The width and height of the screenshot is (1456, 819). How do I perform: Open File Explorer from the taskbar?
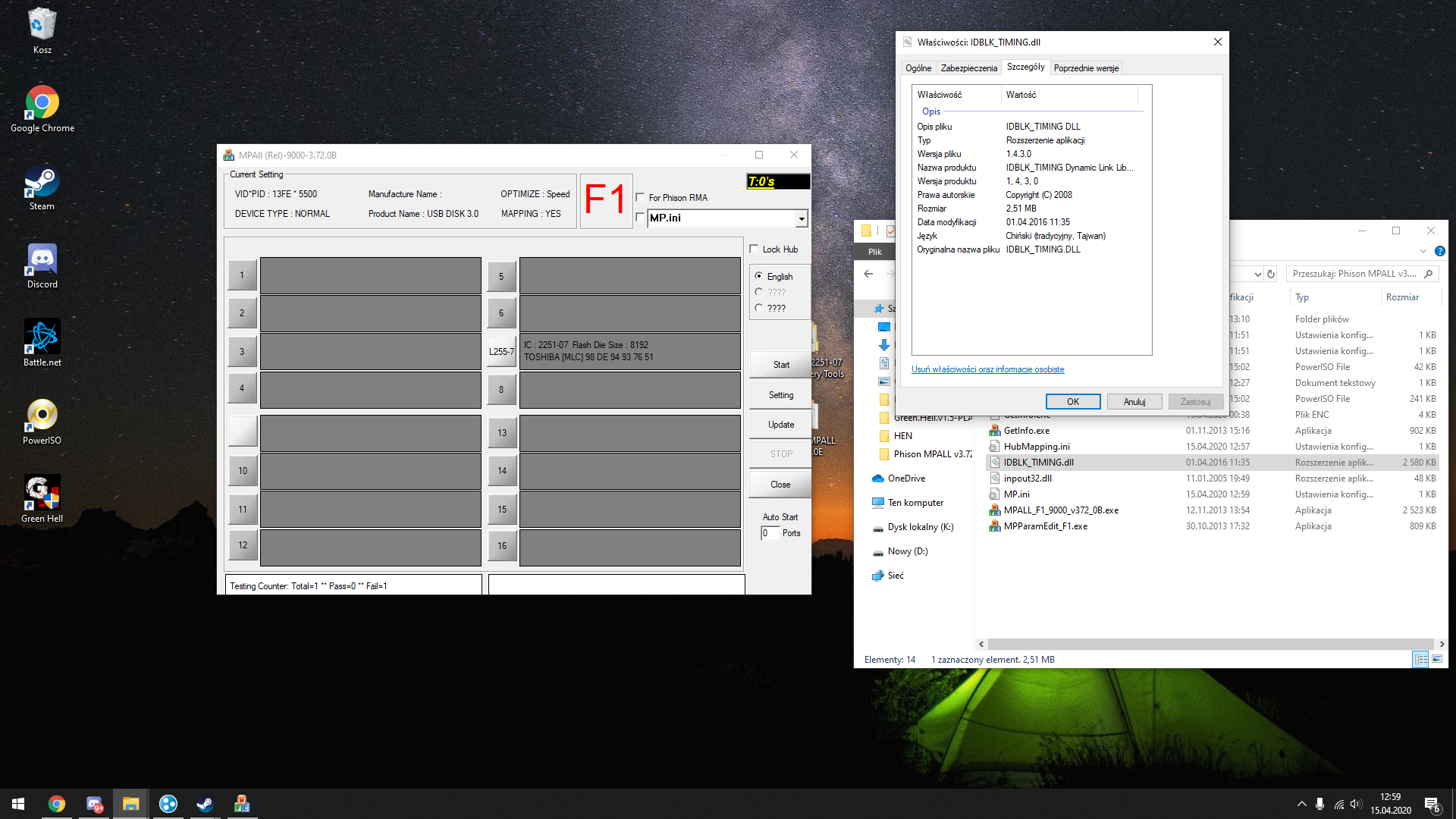(x=131, y=804)
